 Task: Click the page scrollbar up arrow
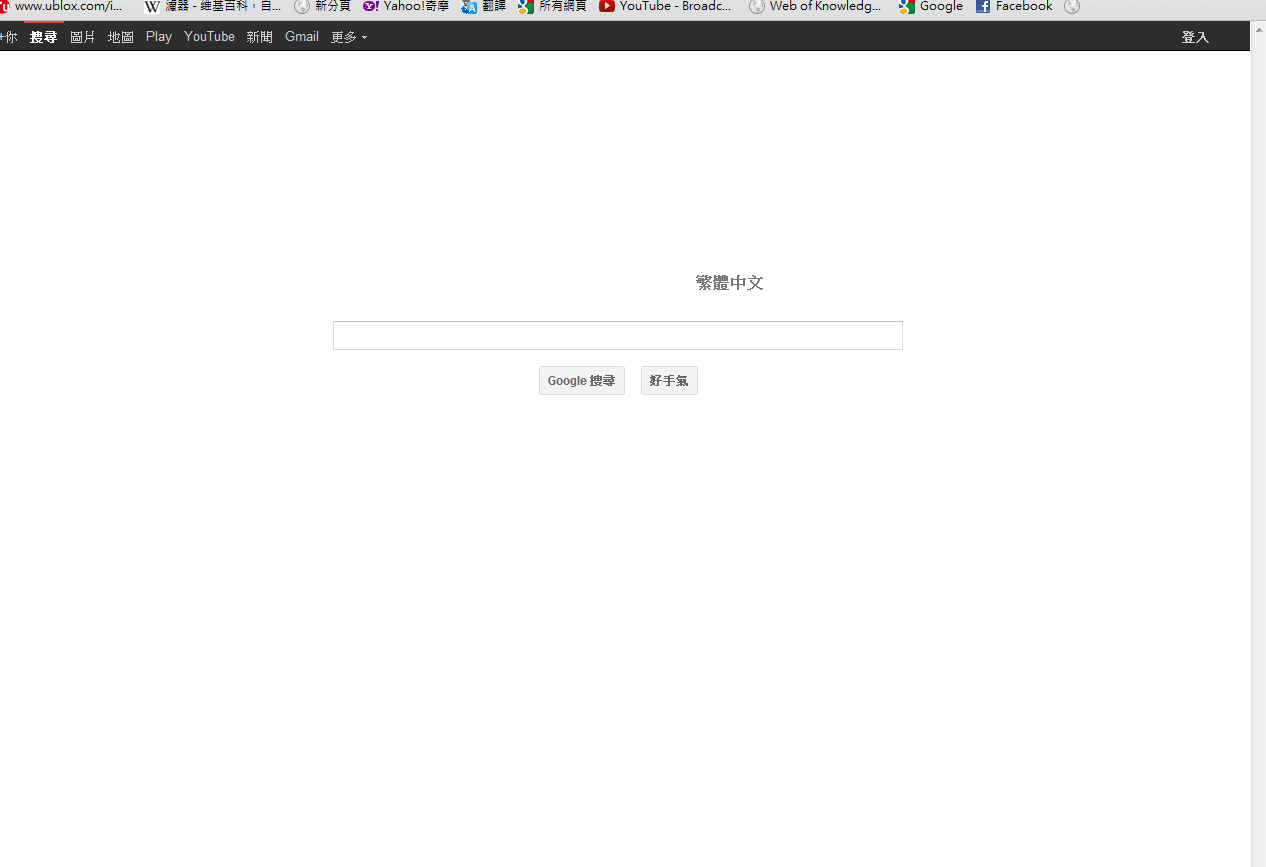1258,28
